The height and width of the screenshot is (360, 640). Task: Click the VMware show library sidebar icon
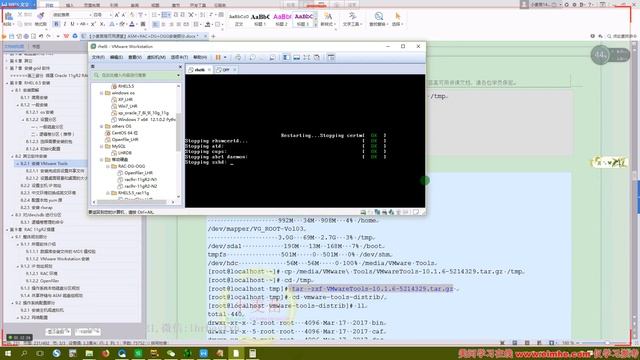click(286, 57)
